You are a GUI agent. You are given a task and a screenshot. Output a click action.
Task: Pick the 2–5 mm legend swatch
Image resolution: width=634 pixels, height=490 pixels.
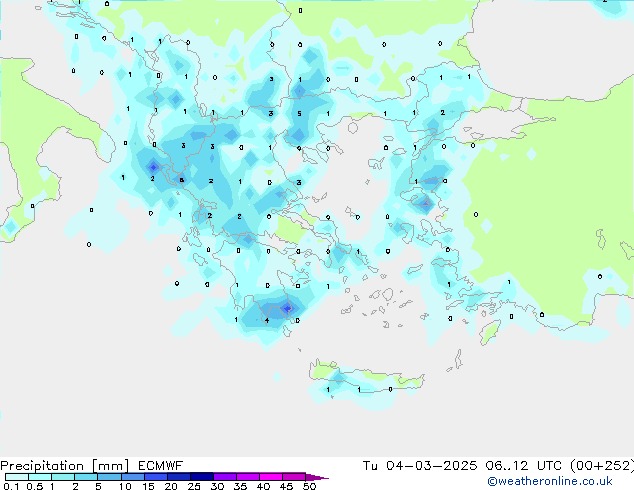pos(86,477)
